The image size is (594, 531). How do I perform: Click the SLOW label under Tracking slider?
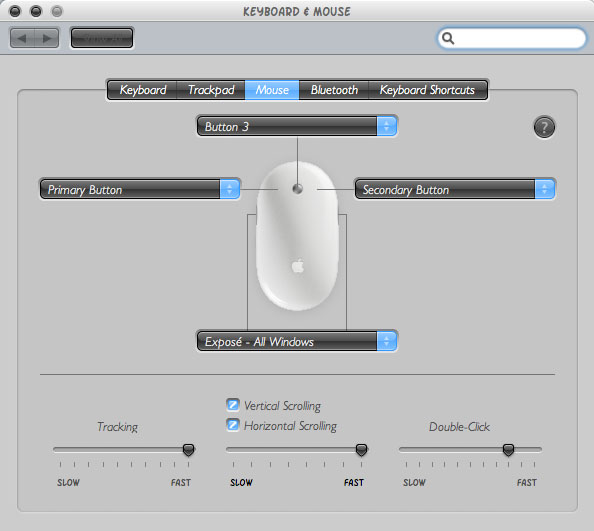(68, 483)
